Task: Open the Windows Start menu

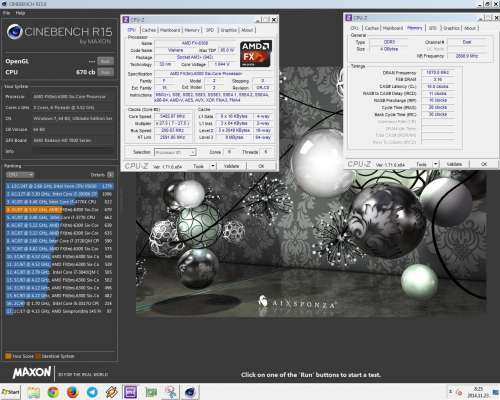Action: coord(10,392)
